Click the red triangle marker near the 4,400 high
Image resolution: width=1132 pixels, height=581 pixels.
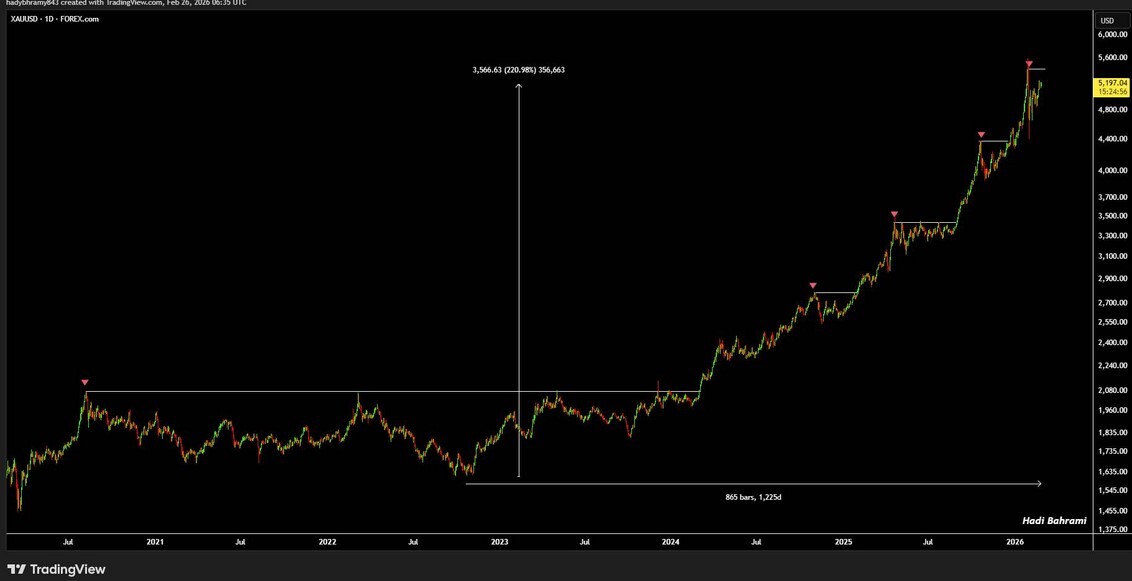pos(981,135)
